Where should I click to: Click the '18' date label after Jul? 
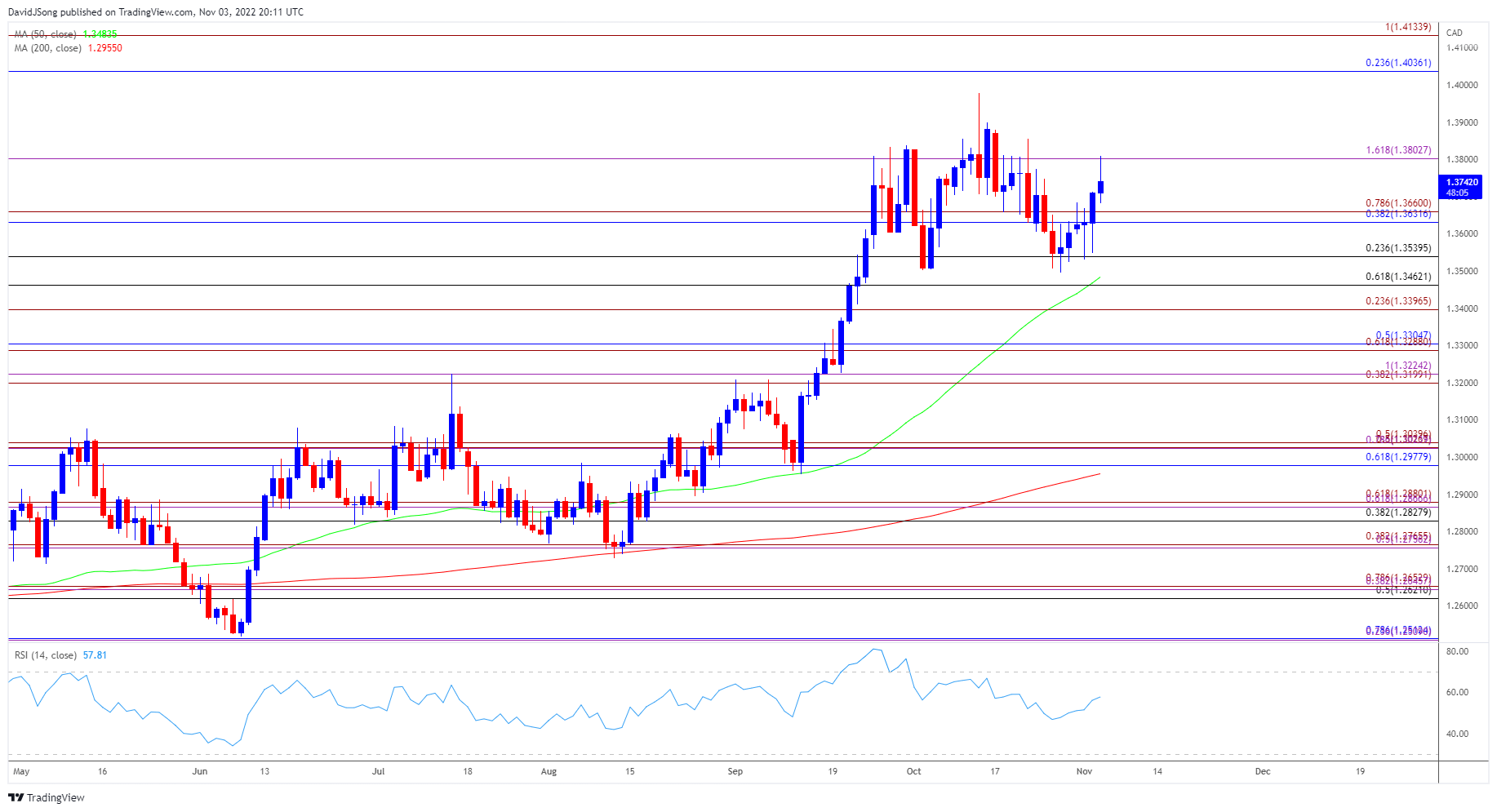coord(468,771)
